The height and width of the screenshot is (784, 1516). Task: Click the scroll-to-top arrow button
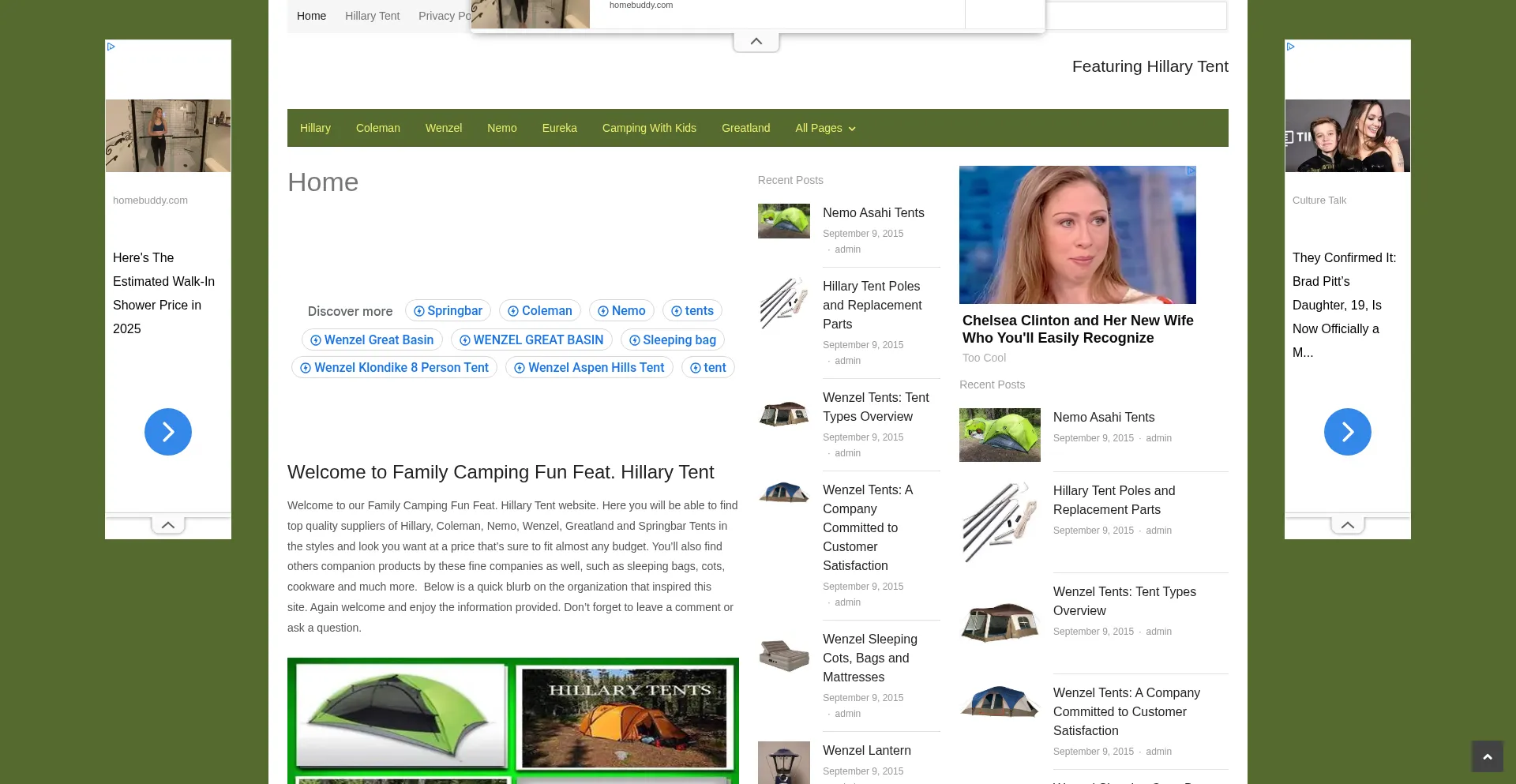click(x=1487, y=756)
